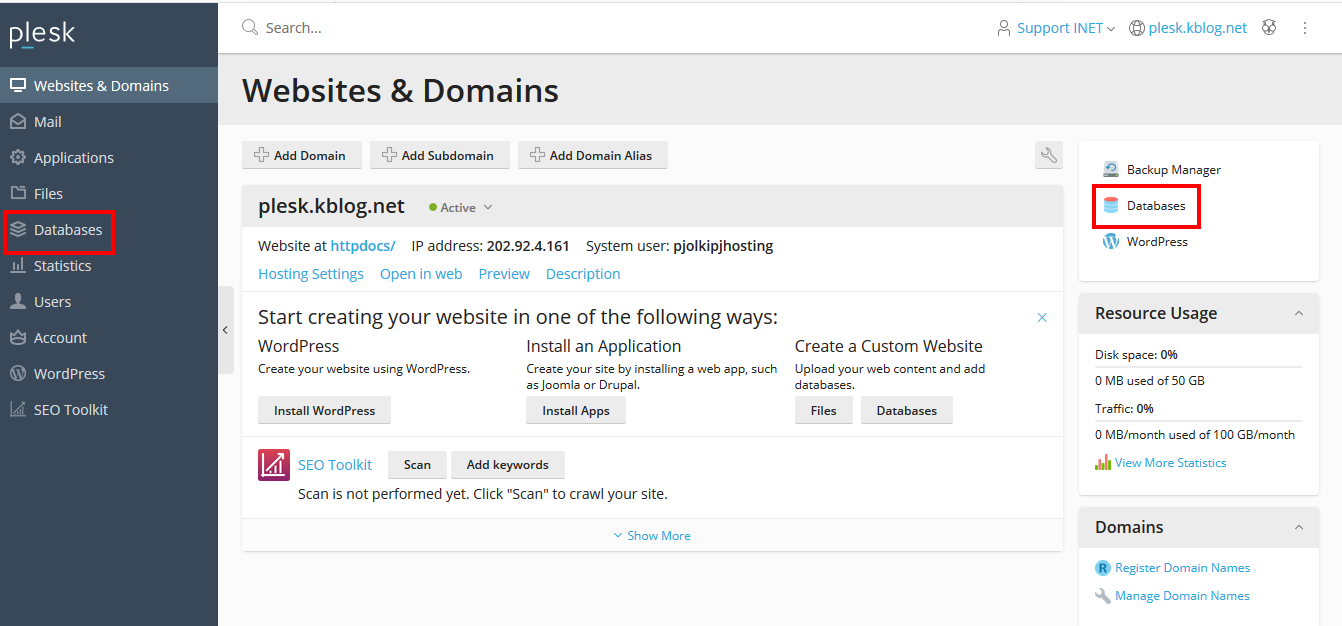Close the website creation suggestions panel
Viewport: 1342px width, 626px height.
point(1042,318)
